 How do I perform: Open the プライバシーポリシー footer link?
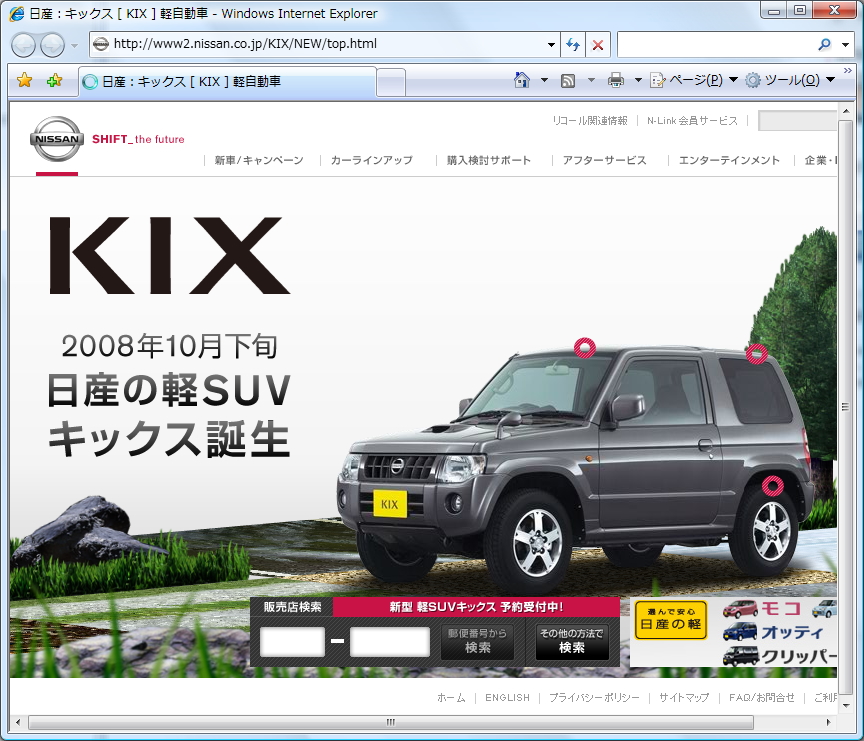(x=594, y=697)
